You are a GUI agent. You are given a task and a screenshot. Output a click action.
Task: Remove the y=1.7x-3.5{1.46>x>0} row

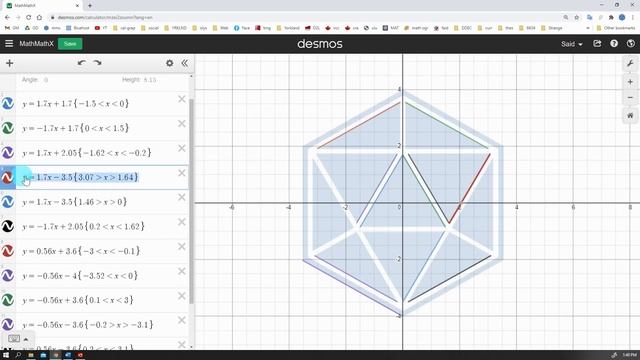[182, 198]
